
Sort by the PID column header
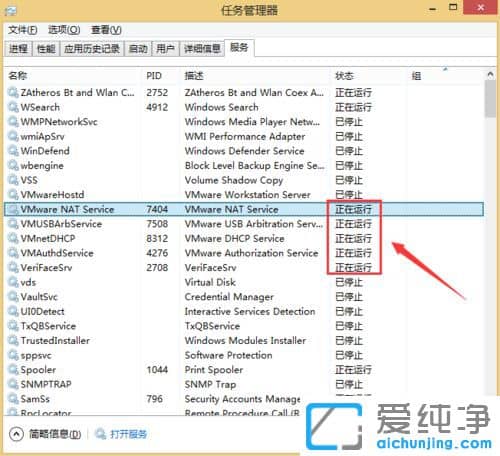pos(154,76)
